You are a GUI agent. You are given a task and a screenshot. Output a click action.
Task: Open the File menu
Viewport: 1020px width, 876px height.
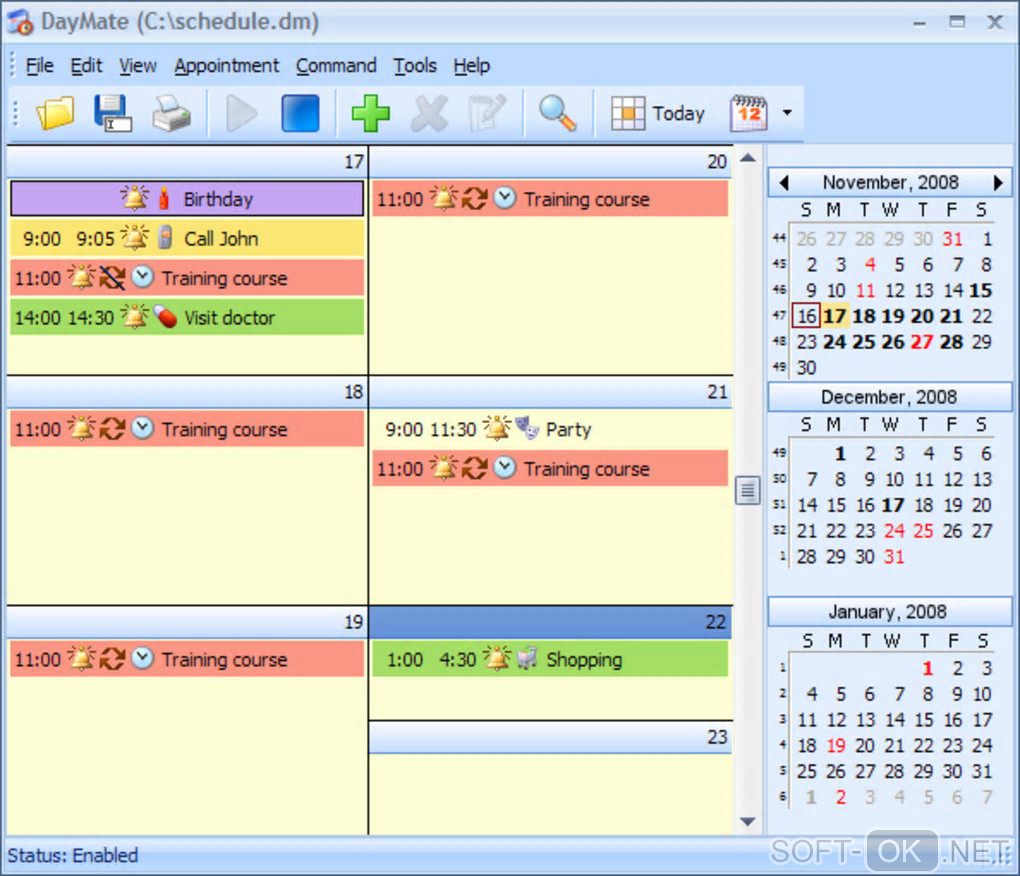click(39, 66)
